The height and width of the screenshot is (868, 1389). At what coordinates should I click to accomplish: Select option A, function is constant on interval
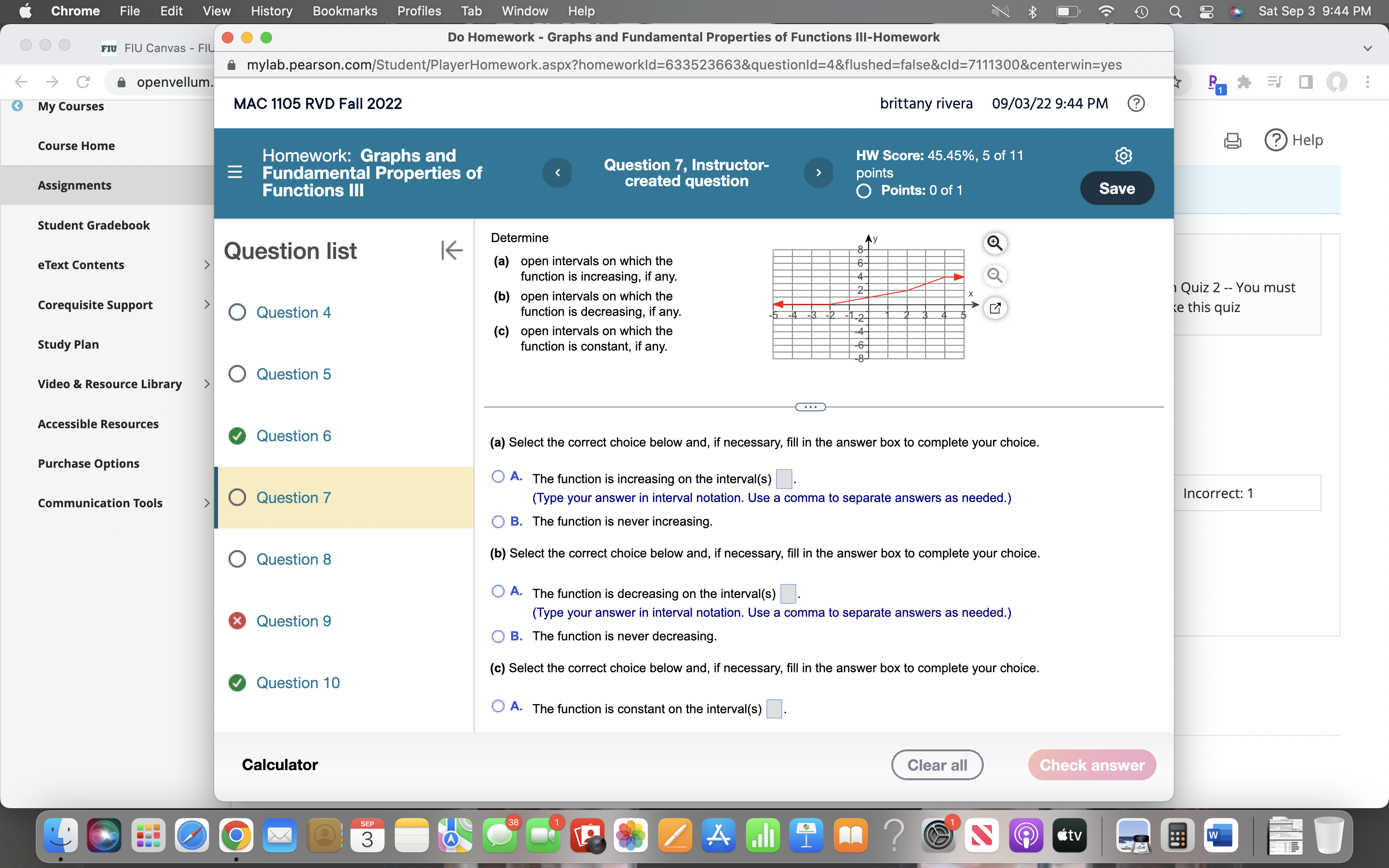[498, 706]
